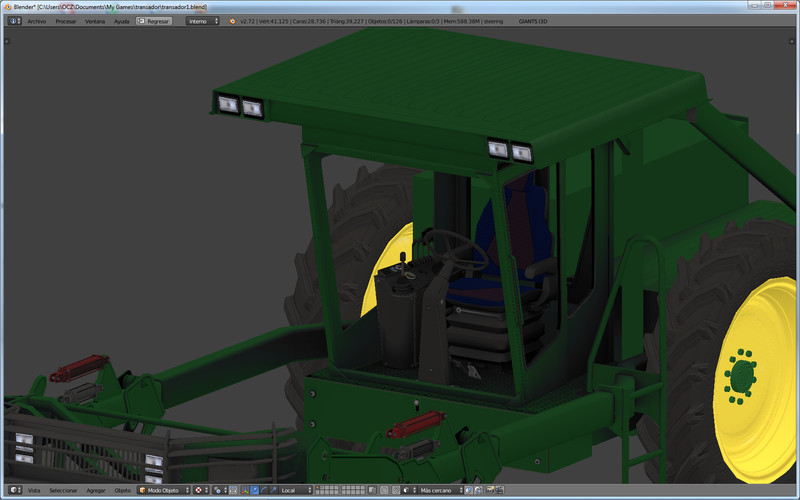Click the OpenGL render animation icon
Image resolution: width=800 pixels, height=500 pixels.
pos(501,490)
